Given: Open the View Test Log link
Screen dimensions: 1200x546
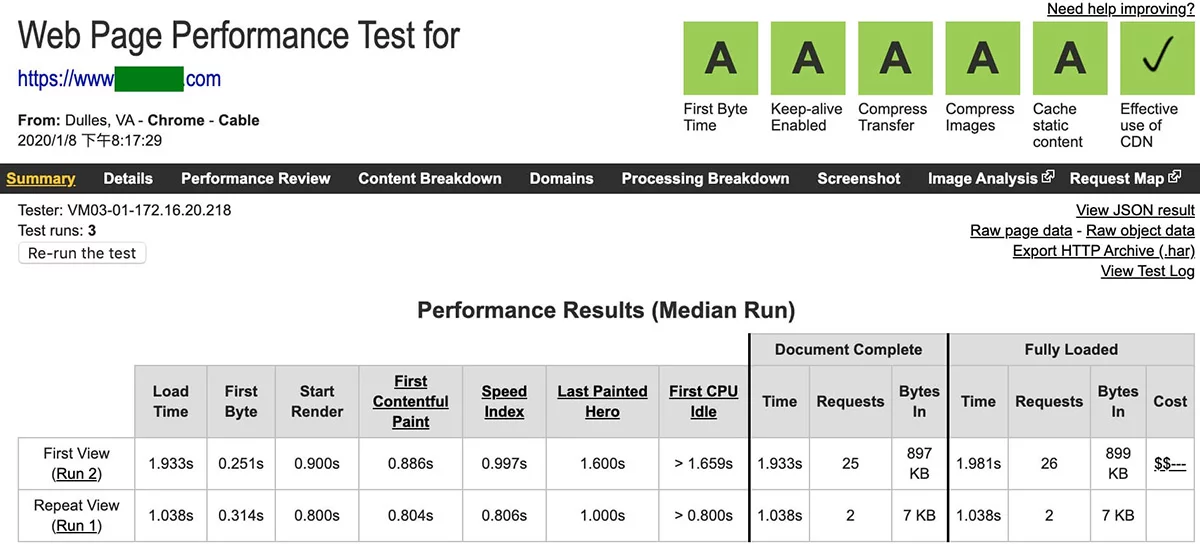Looking at the screenshot, I should [x=1147, y=271].
